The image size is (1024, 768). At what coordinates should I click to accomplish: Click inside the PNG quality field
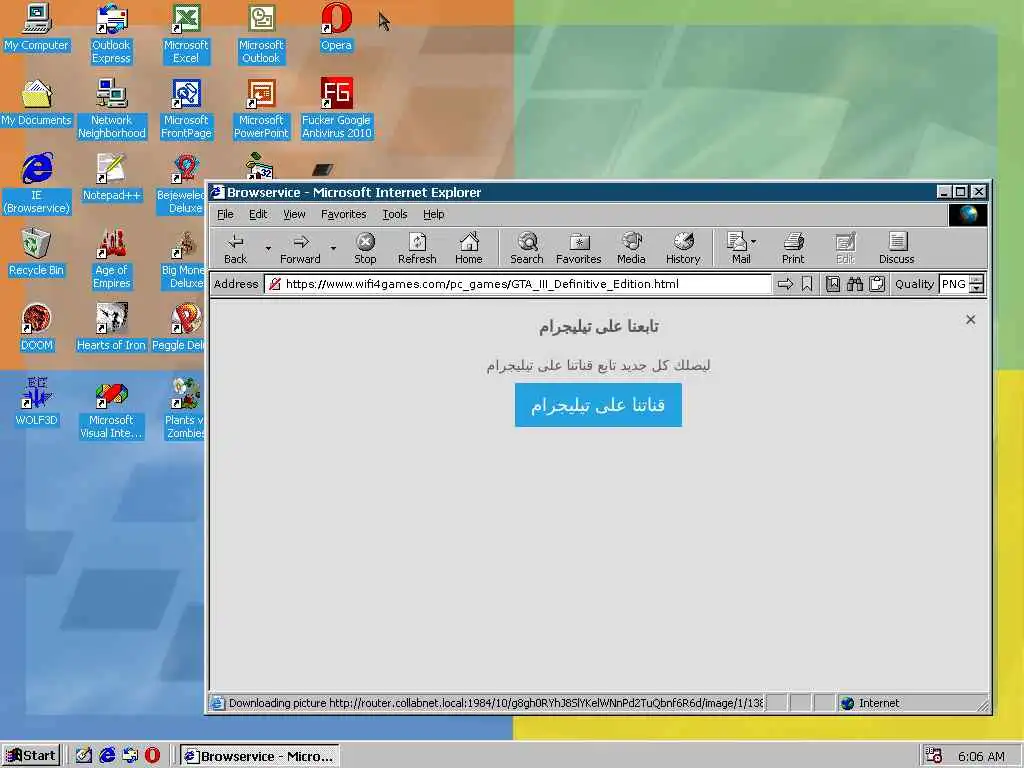954,284
